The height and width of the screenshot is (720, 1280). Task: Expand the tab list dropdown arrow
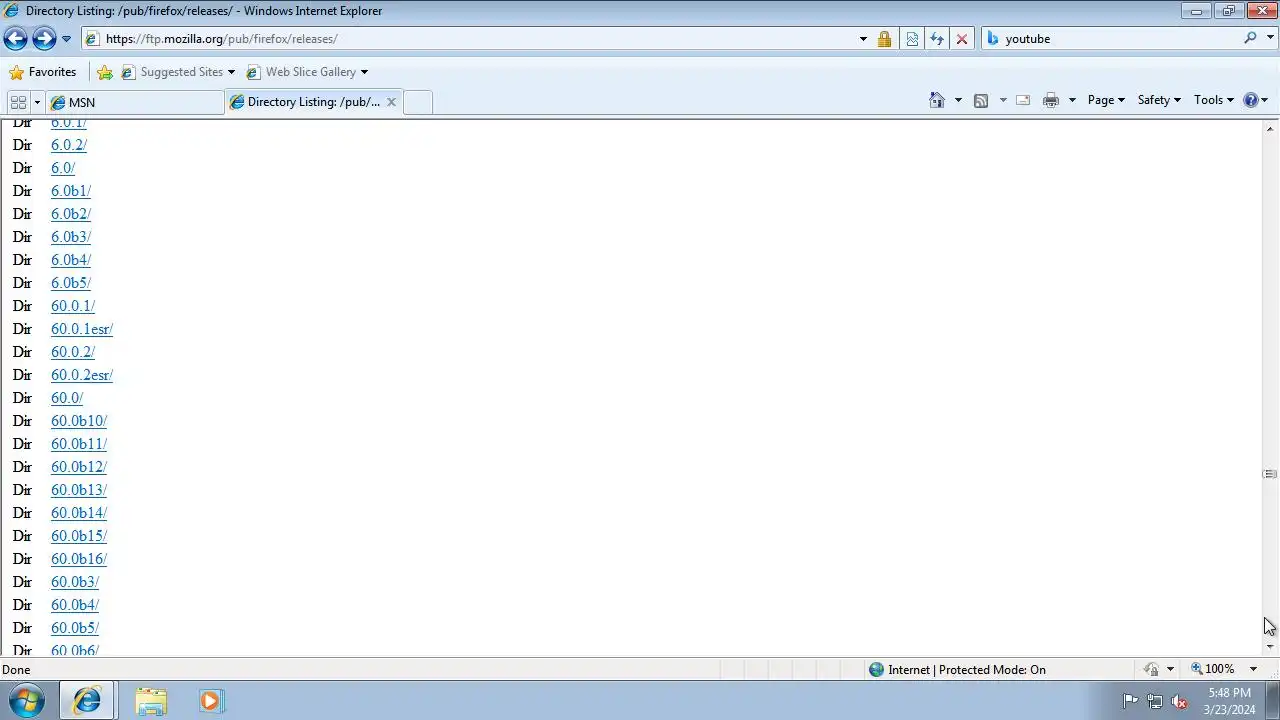pyautogui.click(x=37, y=102)
